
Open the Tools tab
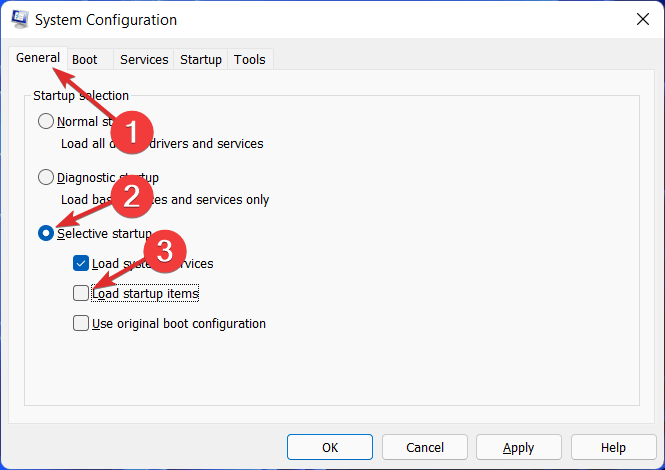click(250, 60)
